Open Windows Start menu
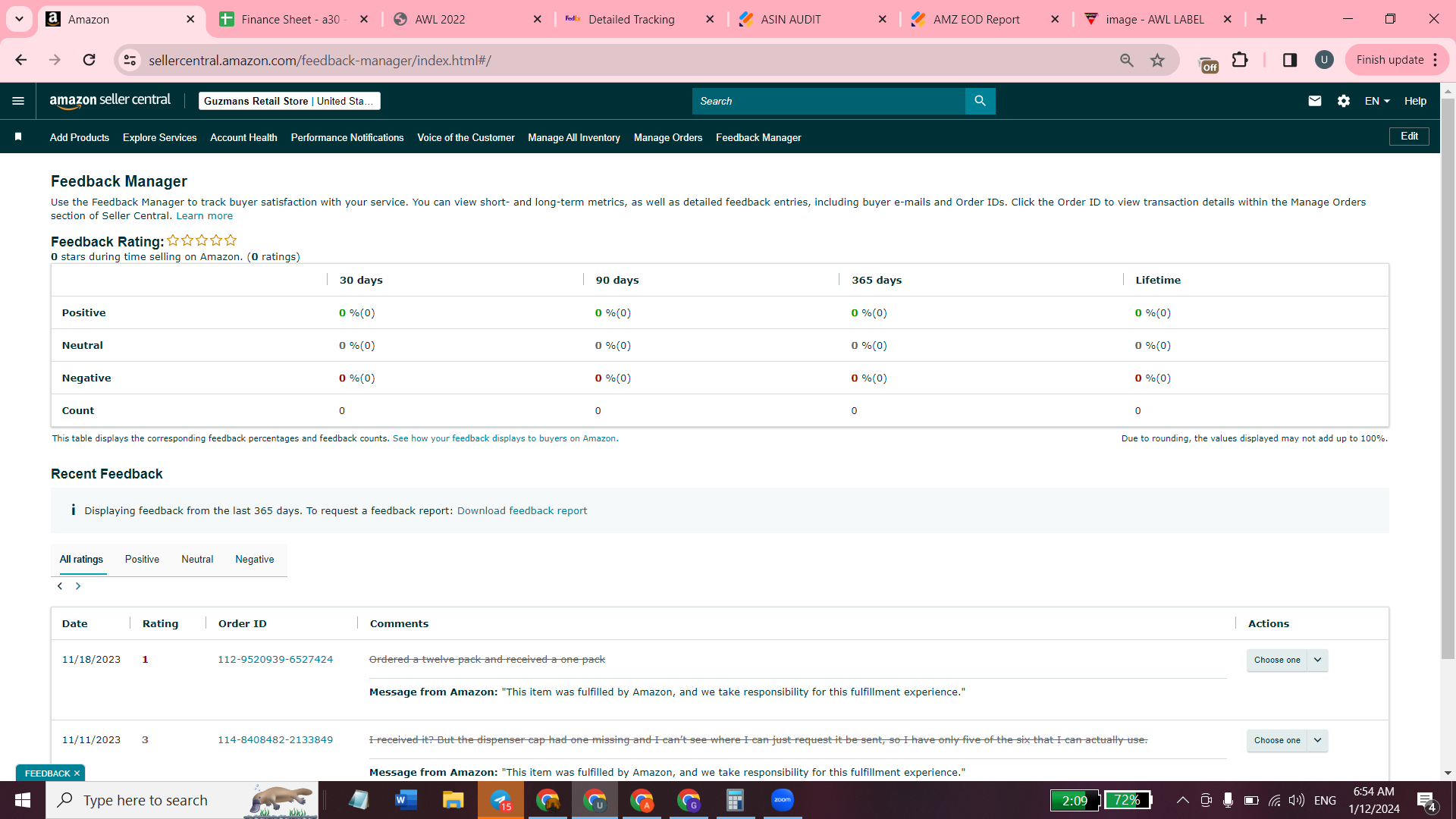 coord(23,800)
